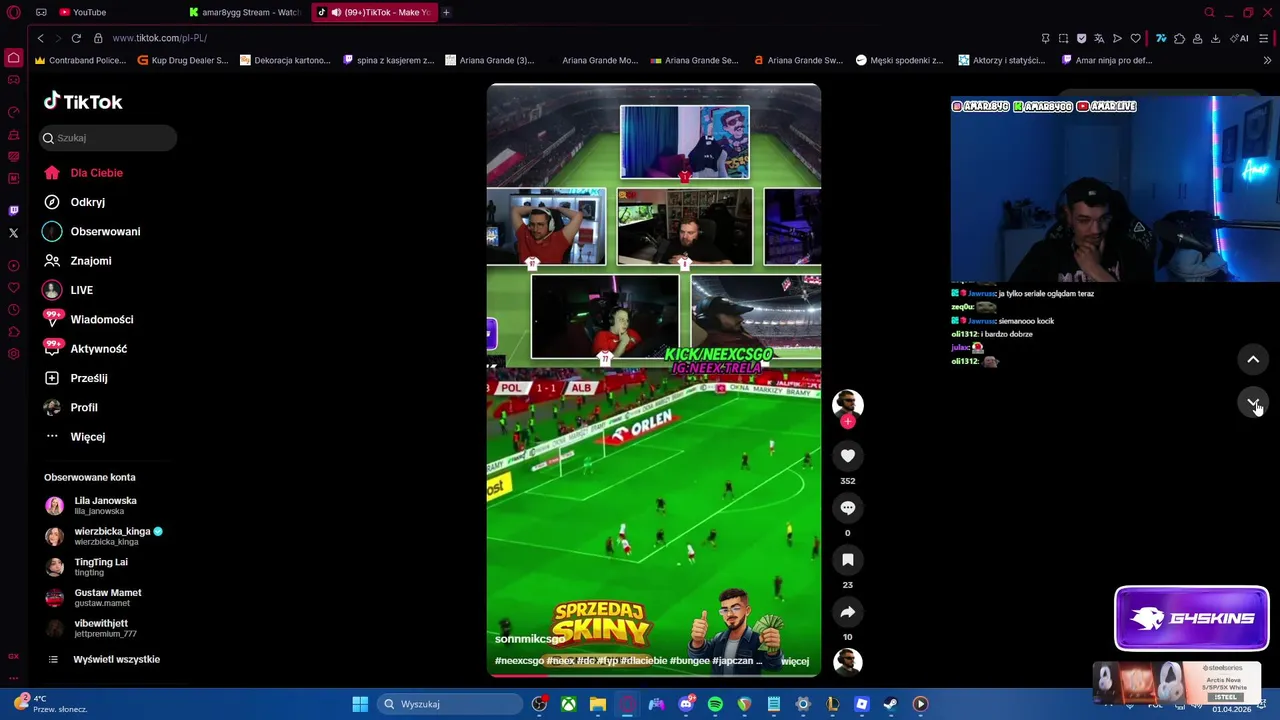Open Prześlij upload page

(x=76, y=378)
